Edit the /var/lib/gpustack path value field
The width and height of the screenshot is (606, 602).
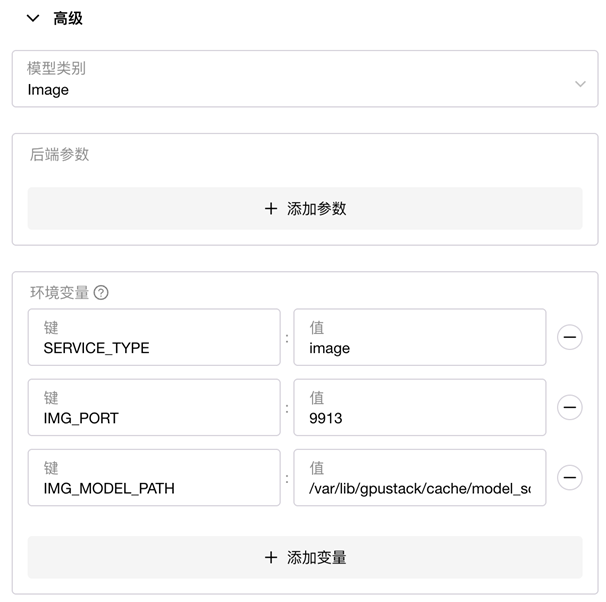click(420, 478)
